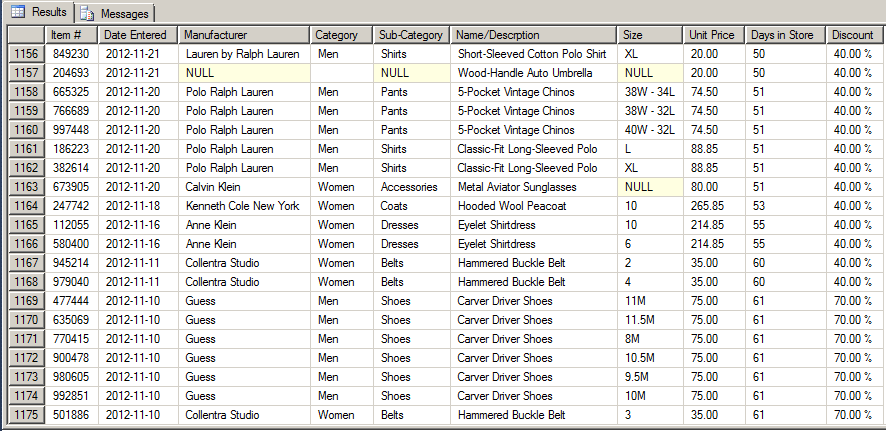Viewport: 886px width, 431px height.
Task: Select the NULL Sub-Category cell in row 1157
Action: tap(412, 73)
